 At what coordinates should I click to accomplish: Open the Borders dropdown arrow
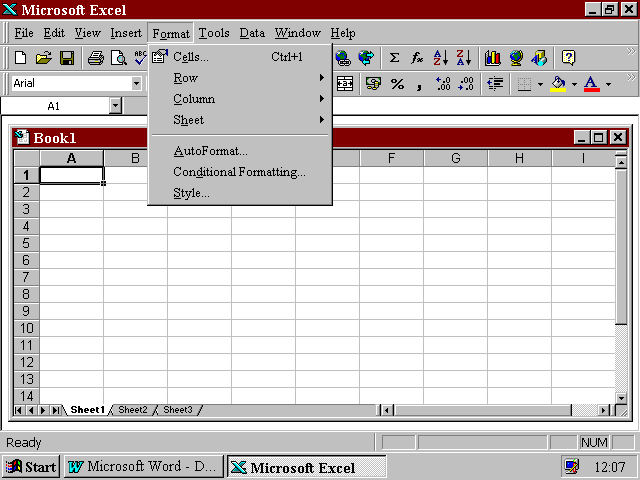540,84
